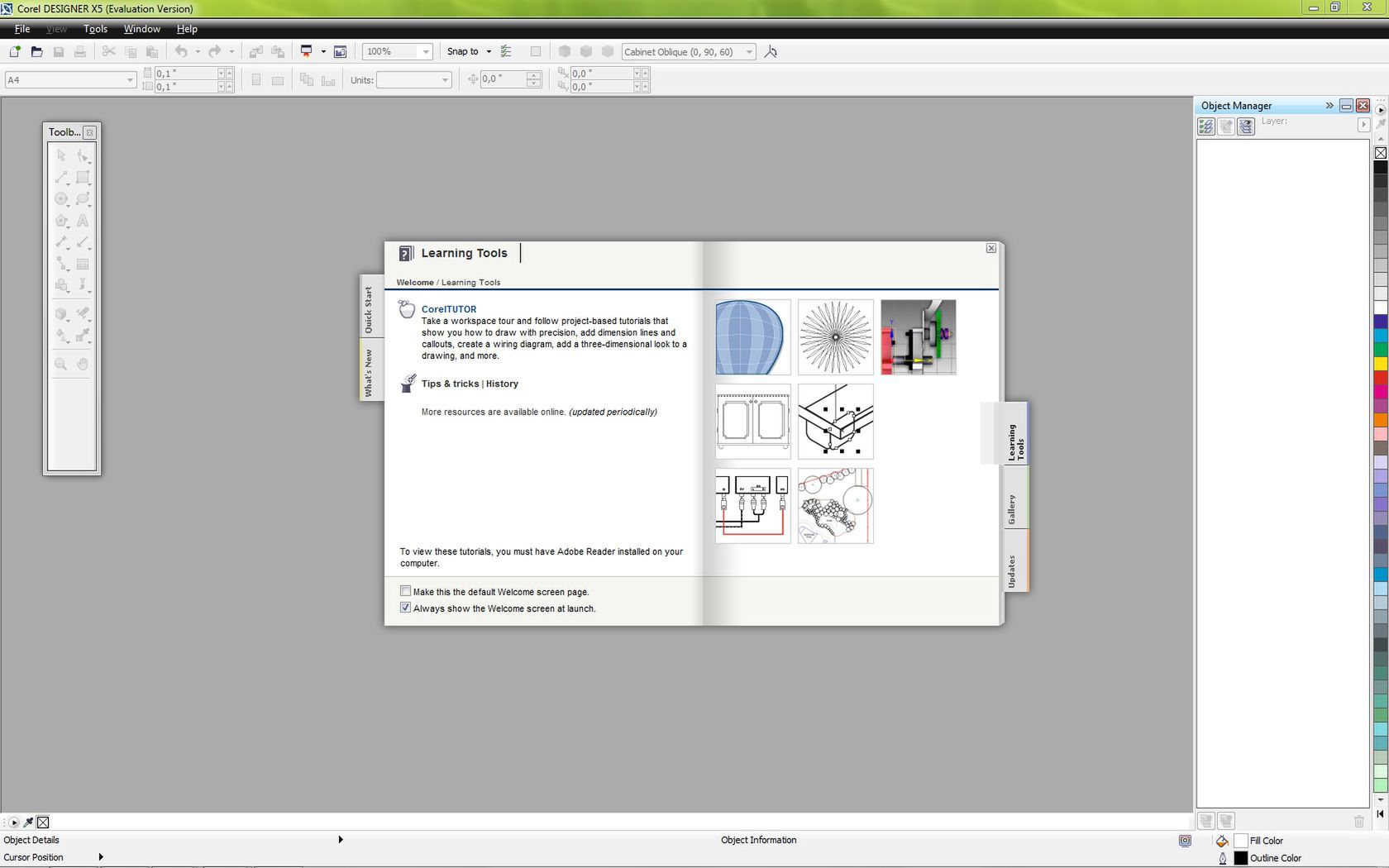Open the Help menu
The height and width of the screenshot is (868, 1389).
pyautogui.click(x=187, y=29)
